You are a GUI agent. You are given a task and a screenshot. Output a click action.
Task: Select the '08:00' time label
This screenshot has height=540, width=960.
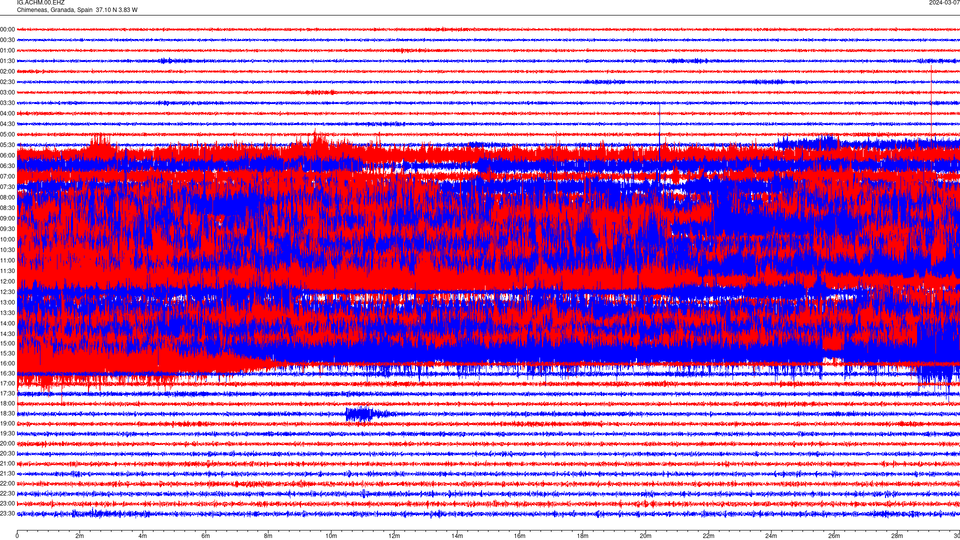[8, 197]
